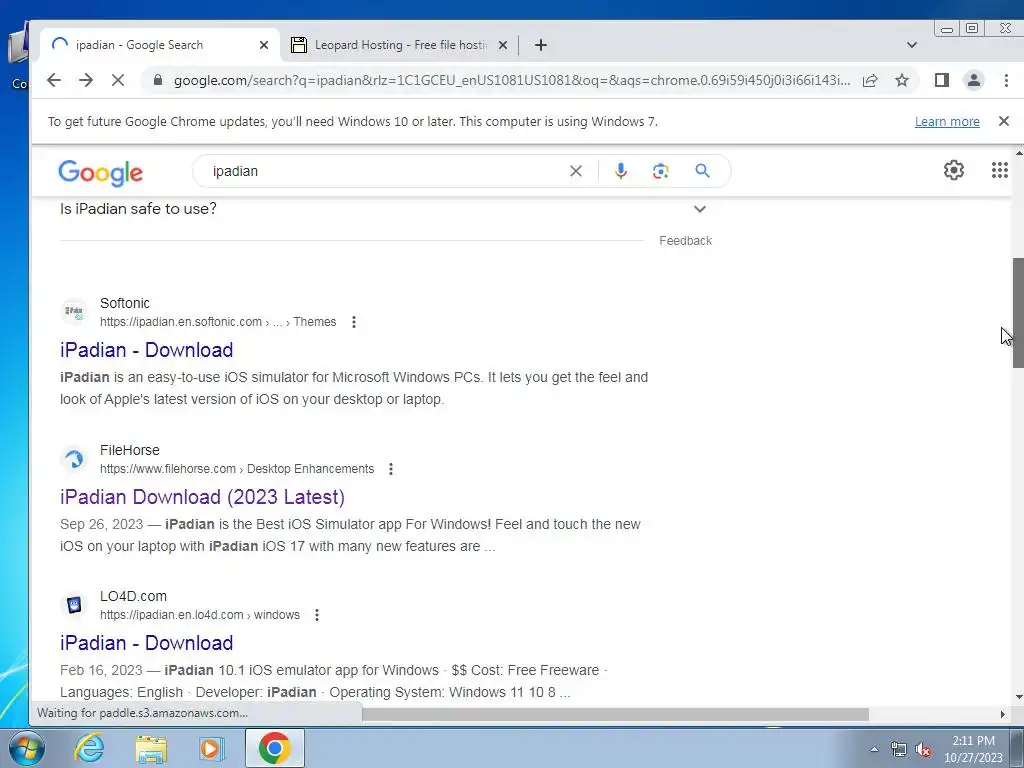Viewport: 1024px width, 768px height.
Task: Open Chrome side panel
Action: (x=941, y=80)
